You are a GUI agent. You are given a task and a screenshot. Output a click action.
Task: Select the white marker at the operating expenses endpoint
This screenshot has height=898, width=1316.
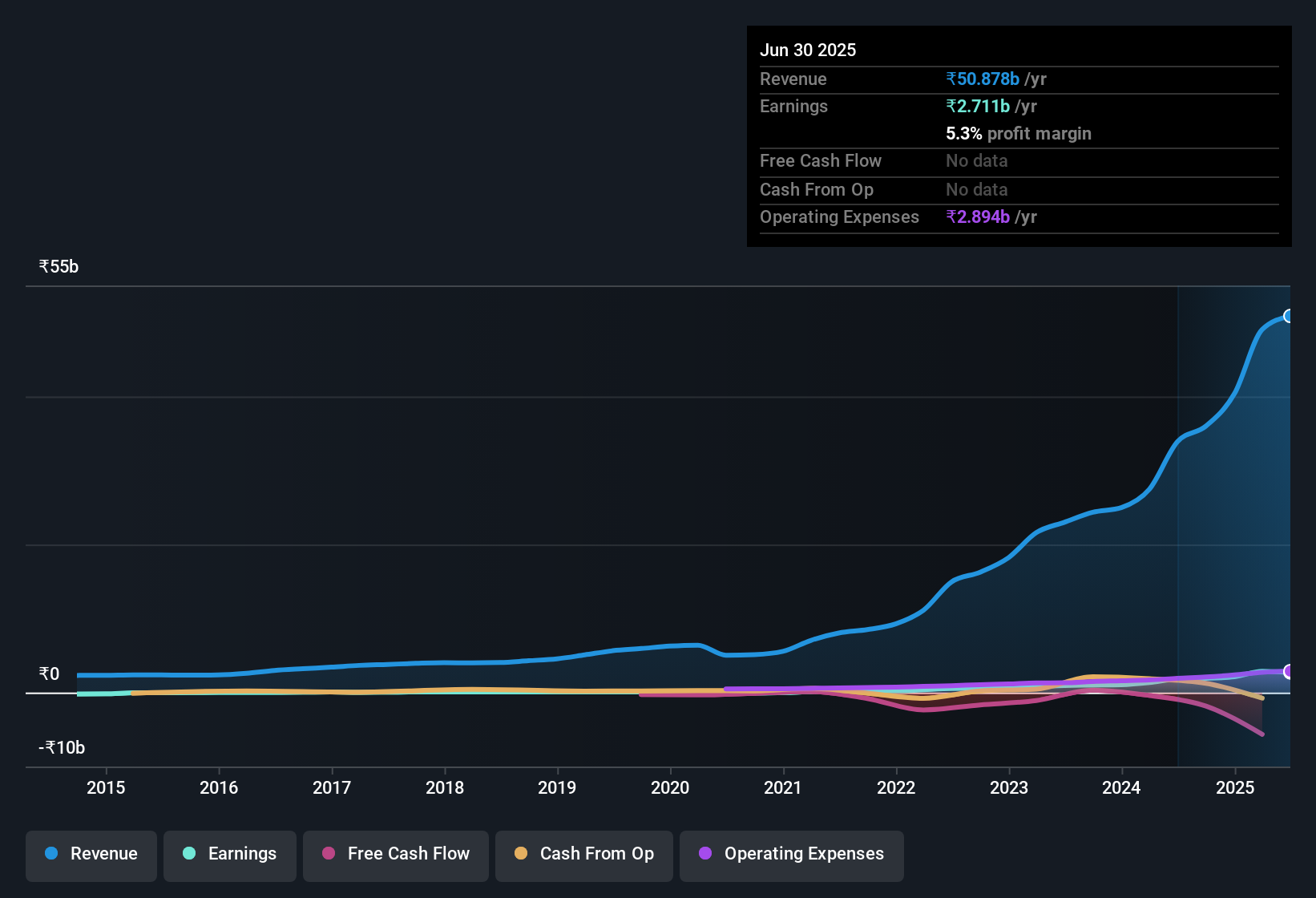1289,672
